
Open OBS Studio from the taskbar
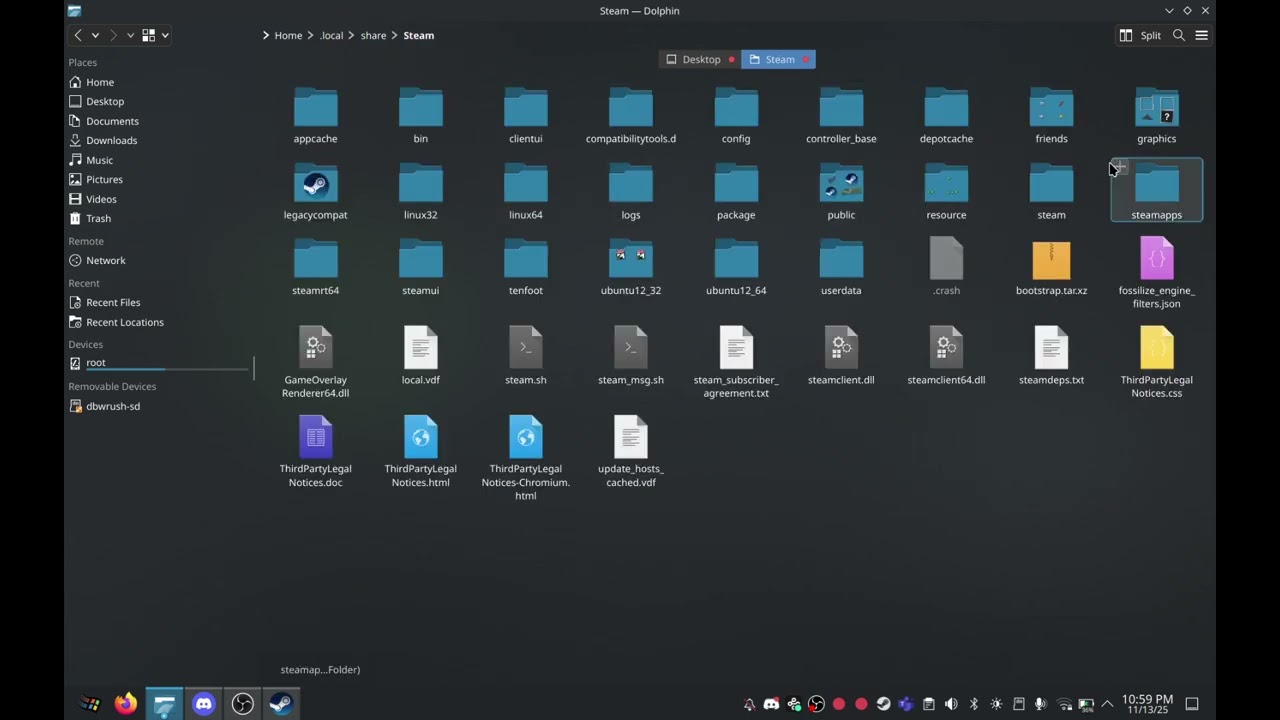[x=242, y=704]
